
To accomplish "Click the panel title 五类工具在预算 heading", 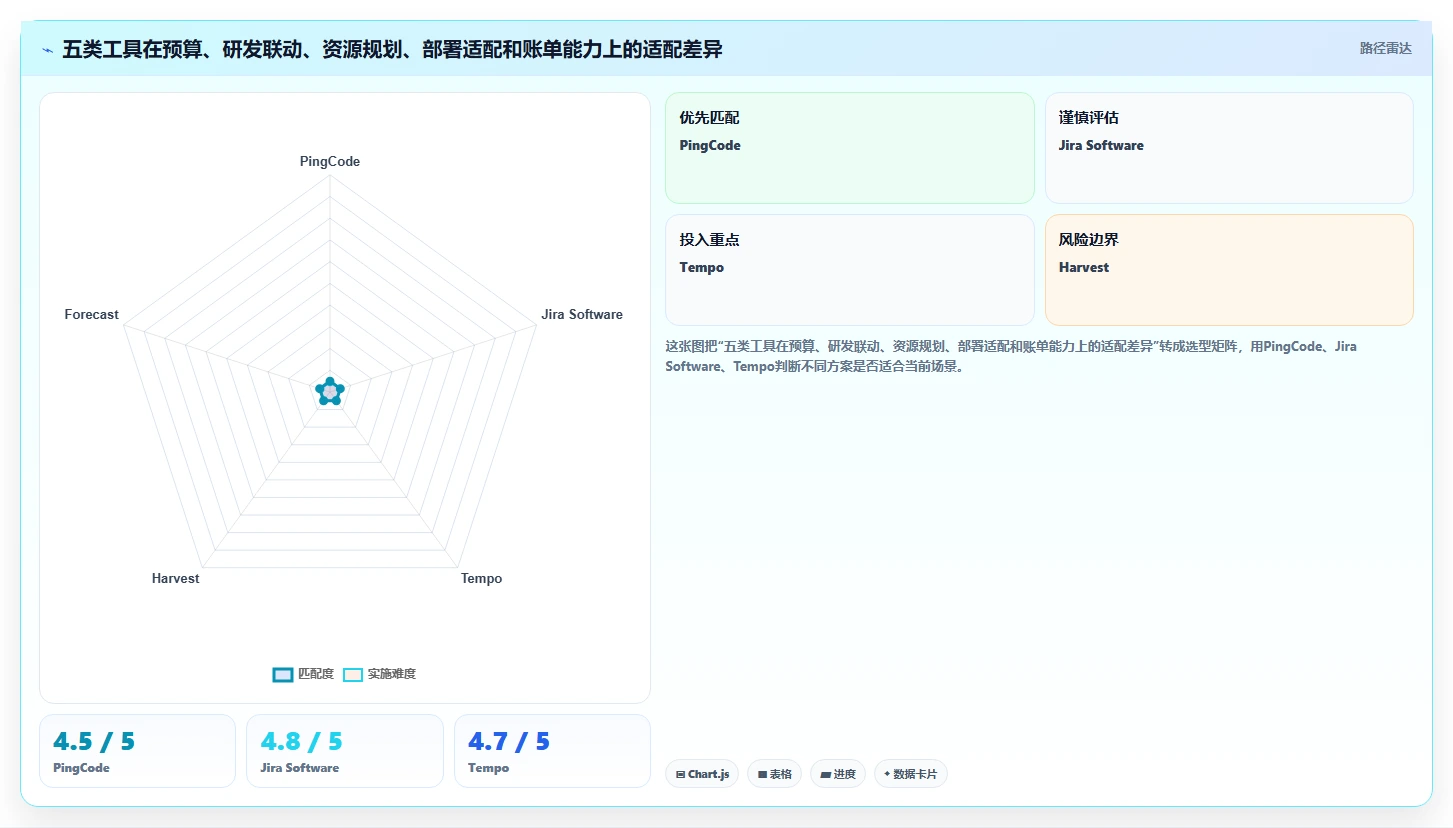I will point(392,49).
